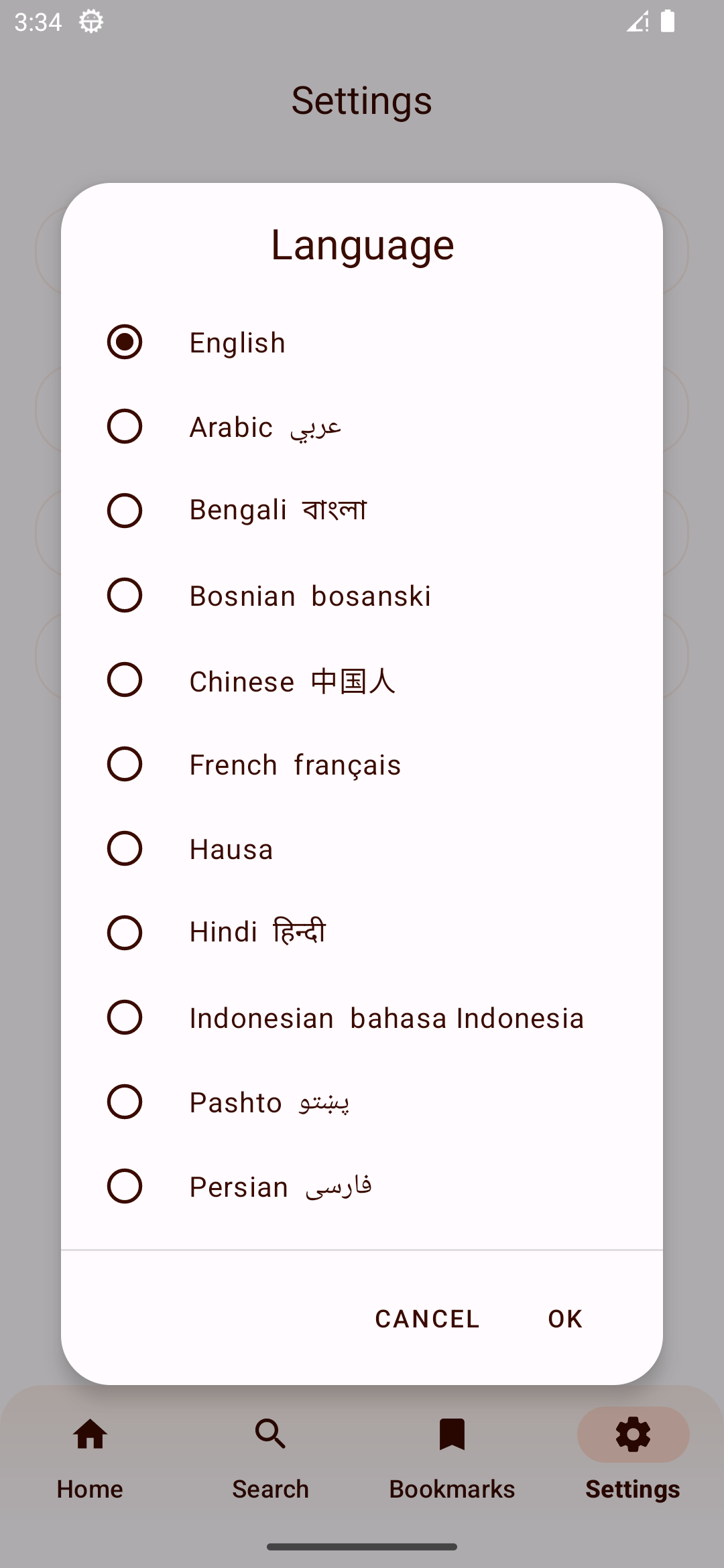Select Bengali radio button

(x=125, y=511)
